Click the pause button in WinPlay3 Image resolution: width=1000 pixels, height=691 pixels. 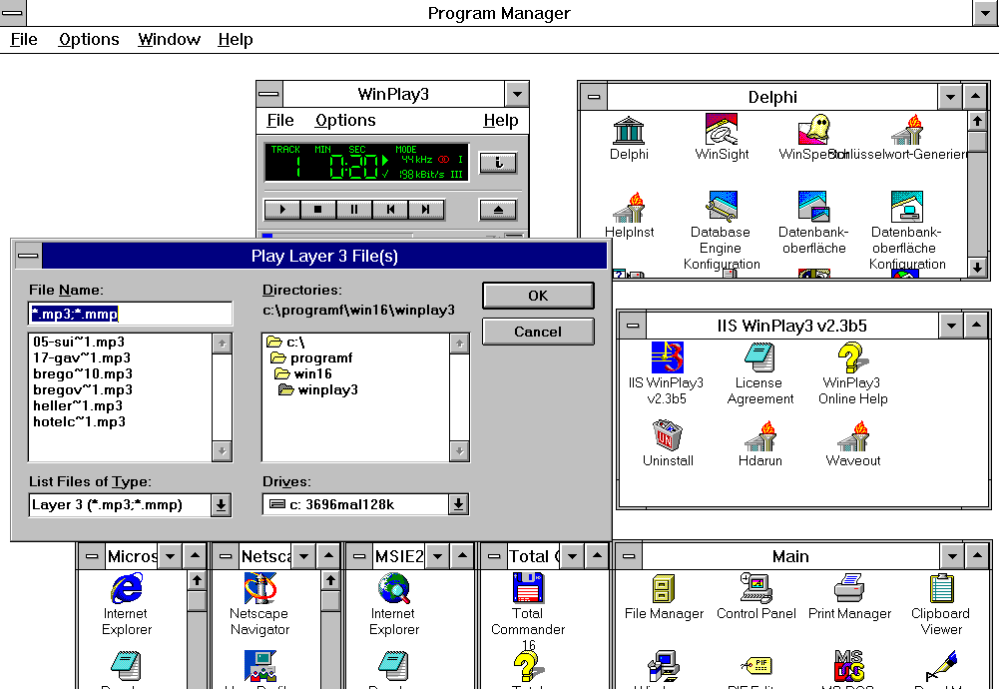click(x=353, y=209)
